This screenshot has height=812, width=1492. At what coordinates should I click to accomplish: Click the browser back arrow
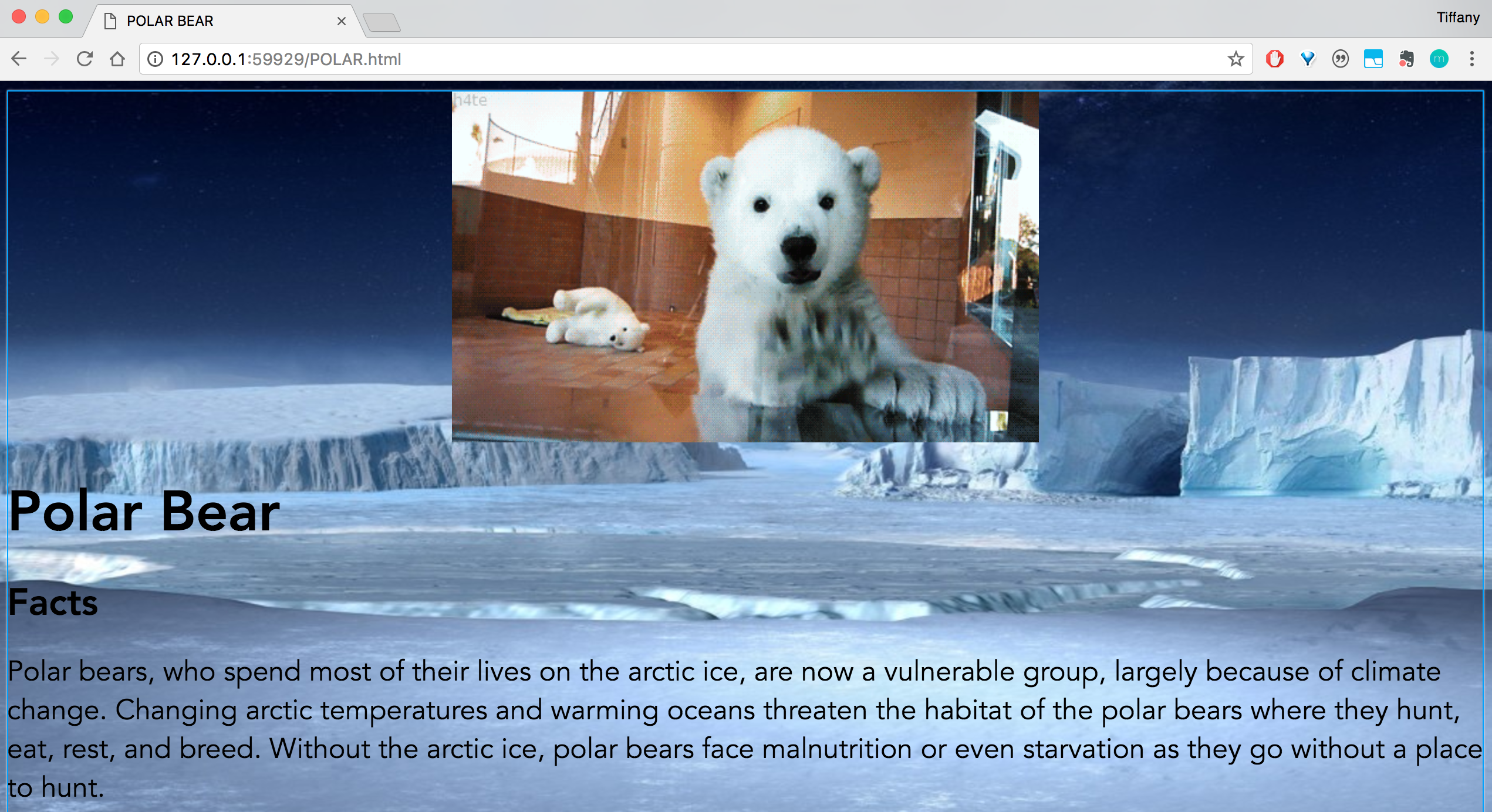pyautogui.click(x=19, y=59)
